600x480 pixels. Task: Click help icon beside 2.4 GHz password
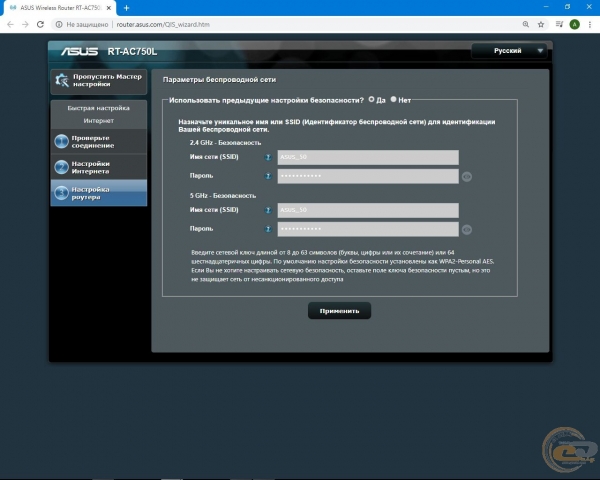[268, 175]
